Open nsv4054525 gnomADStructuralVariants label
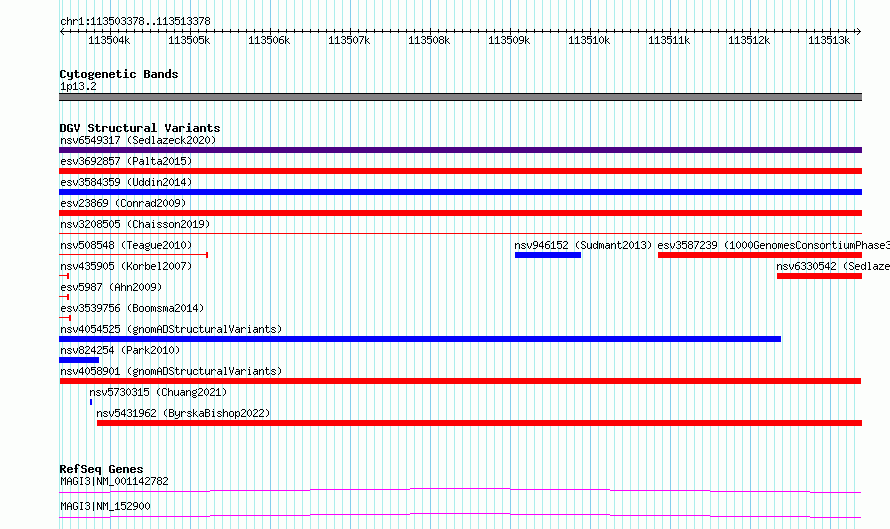The image size is (890, 529). (x=171, y=329)
